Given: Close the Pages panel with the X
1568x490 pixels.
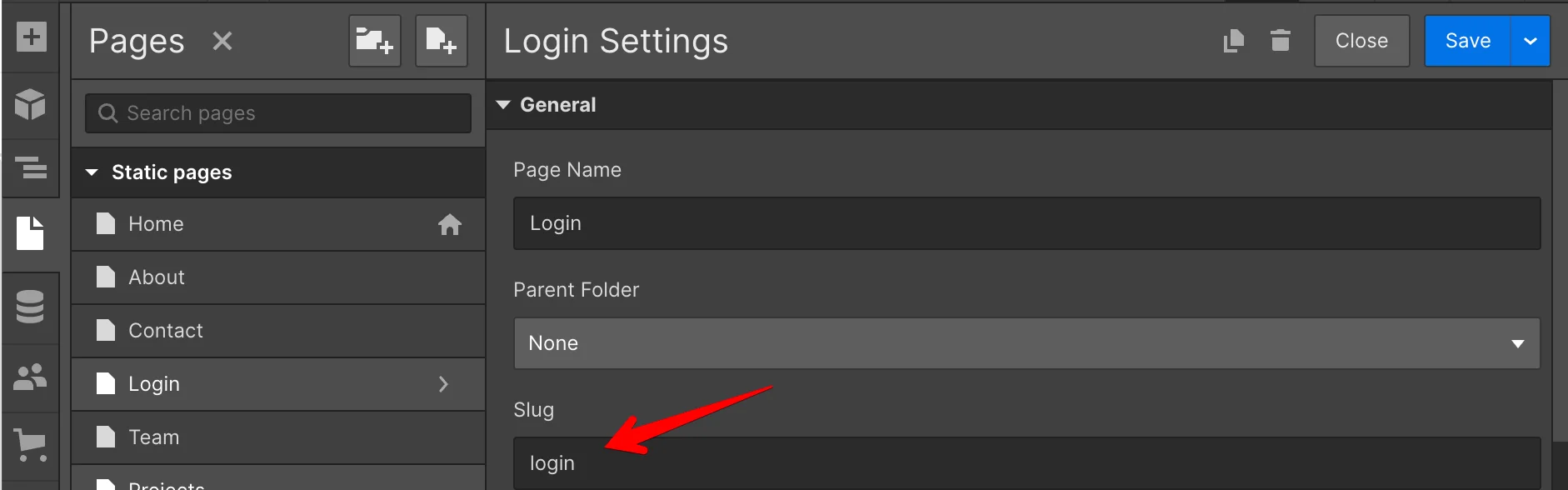Looking at the screenshot, I should point(222,40).
